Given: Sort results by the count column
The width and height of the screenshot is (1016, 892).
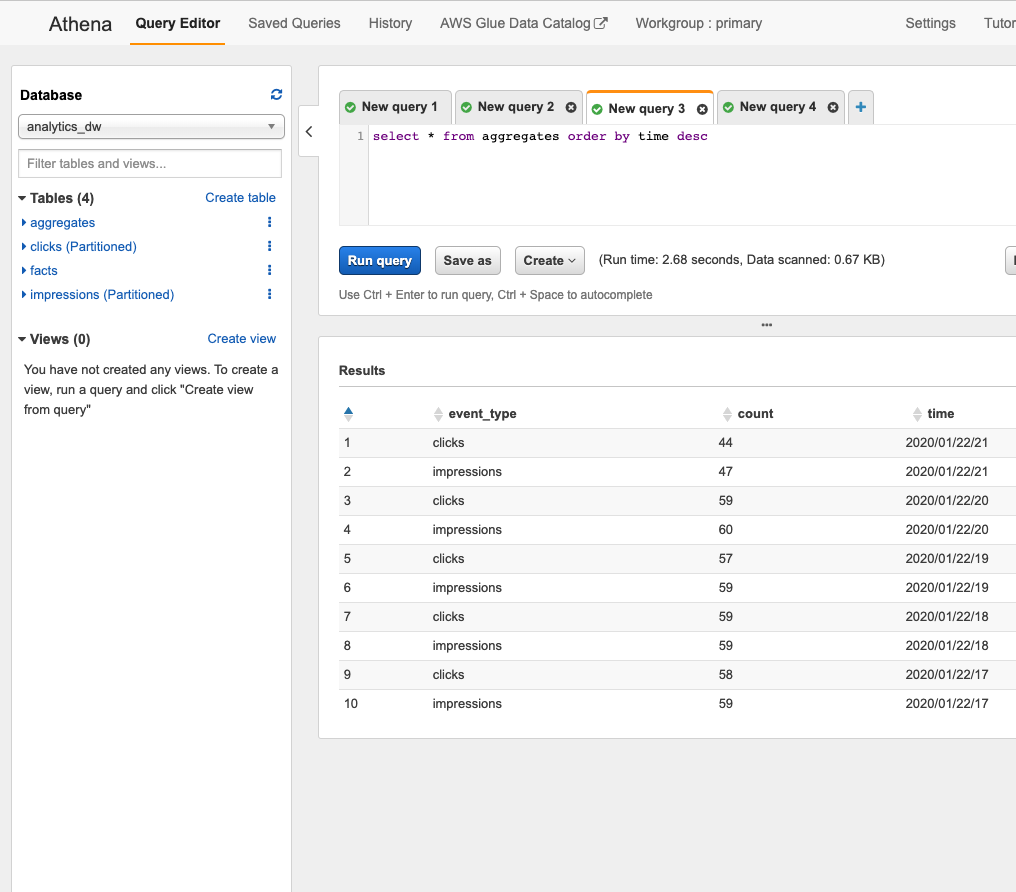Looking at the screenshot, I should (x=727, y=413).
